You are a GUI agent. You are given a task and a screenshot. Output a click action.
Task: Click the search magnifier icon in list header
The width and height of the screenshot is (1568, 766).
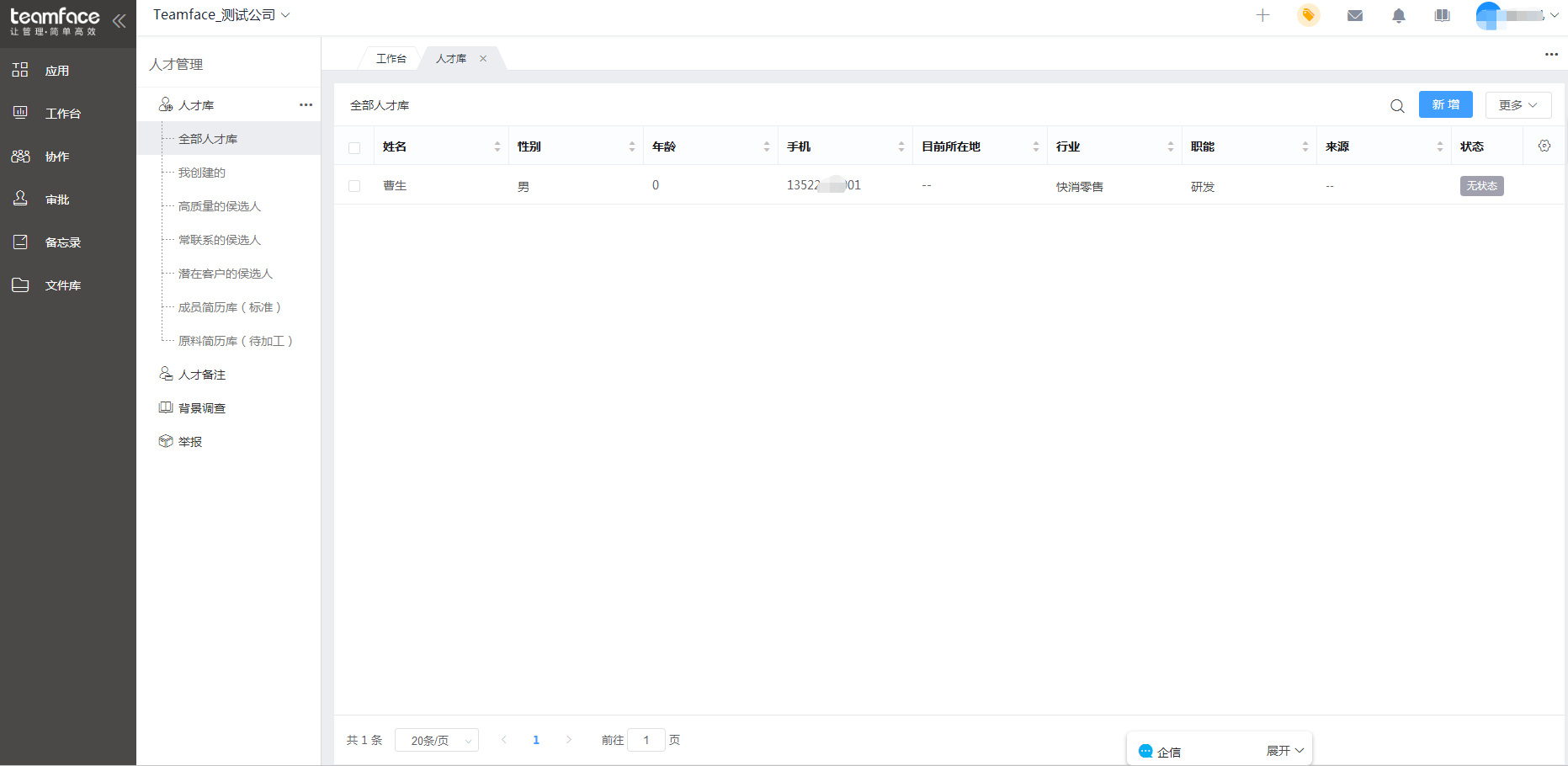pyautogui.click(x=1397, y=106)
